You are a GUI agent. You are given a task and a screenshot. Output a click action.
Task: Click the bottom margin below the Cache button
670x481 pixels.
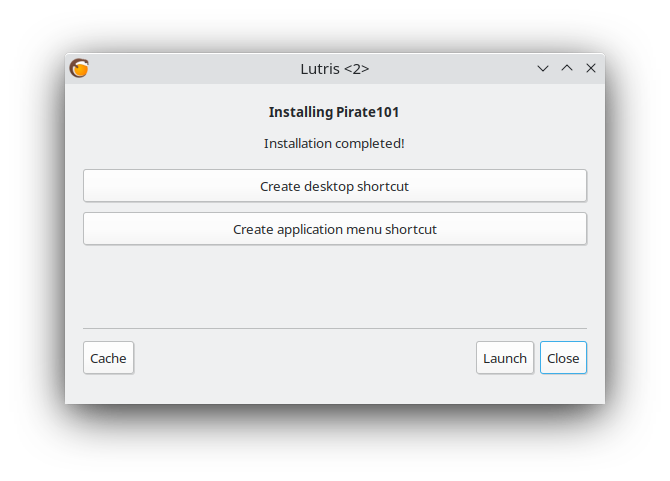click(108, 390)
